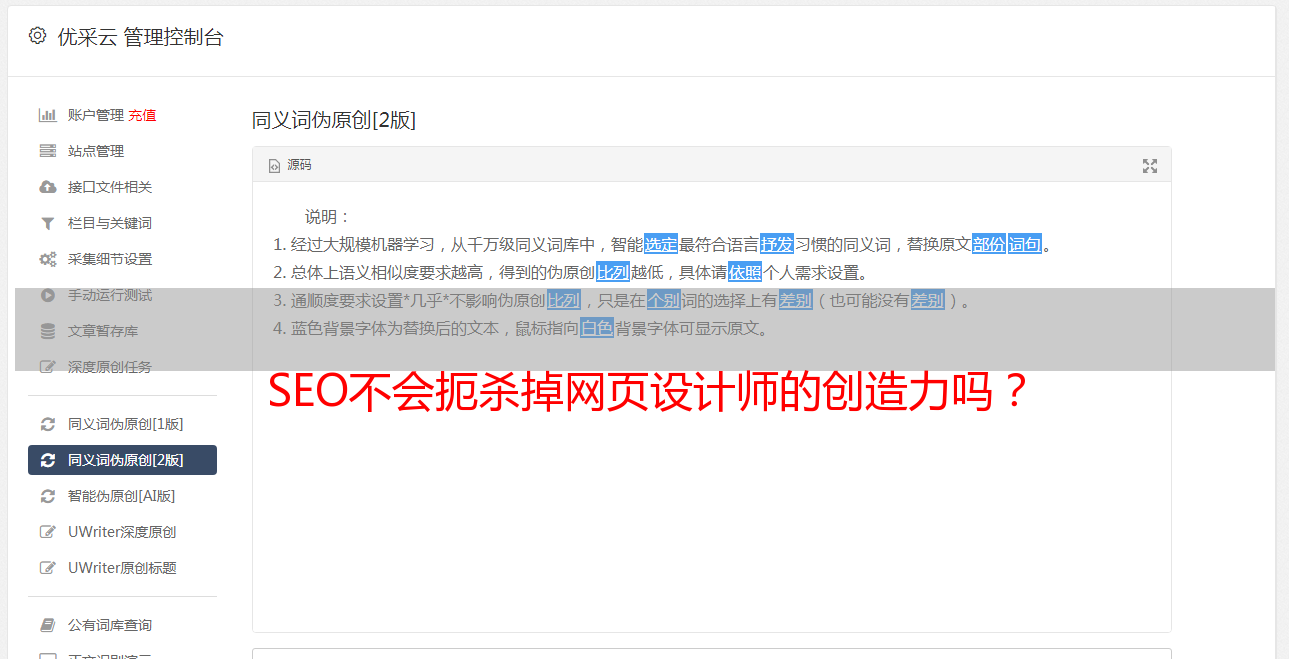
Task: Click the highlighted word 依照 in editor
Action: (745, 272)
